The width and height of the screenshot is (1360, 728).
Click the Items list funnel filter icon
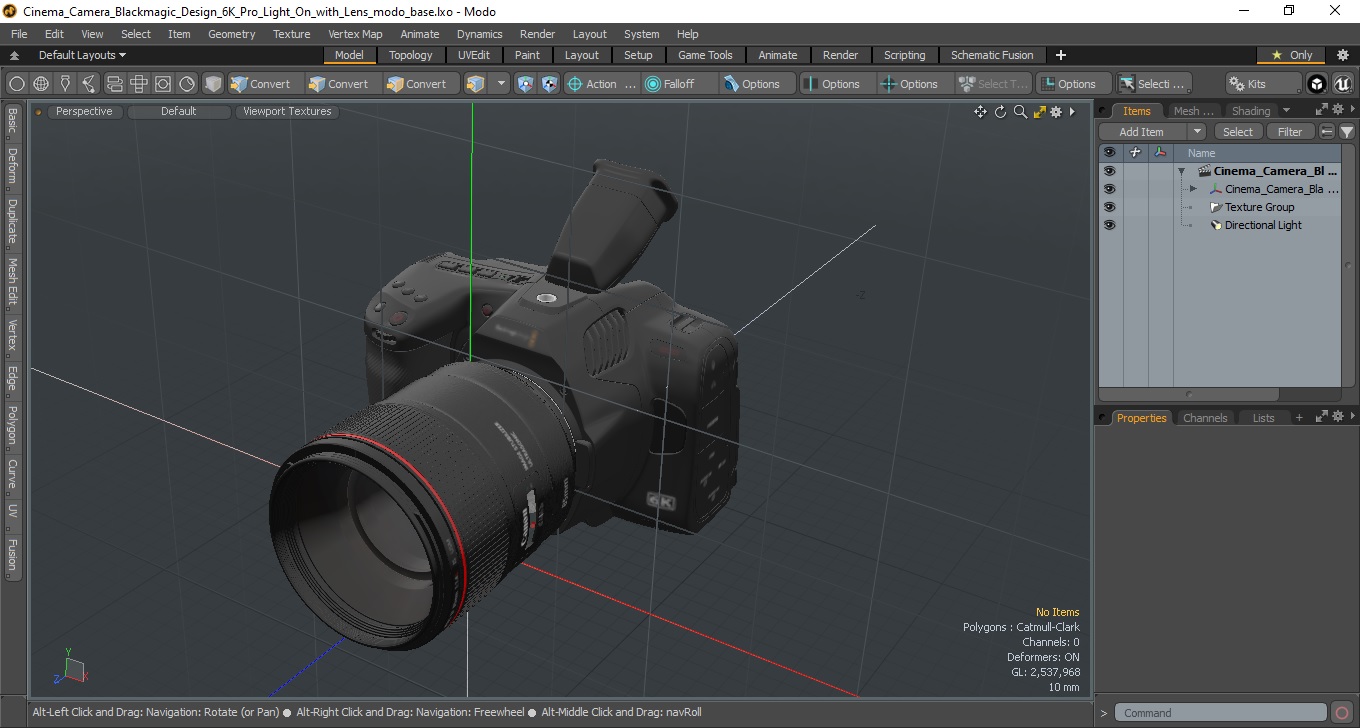point(1347,132)
